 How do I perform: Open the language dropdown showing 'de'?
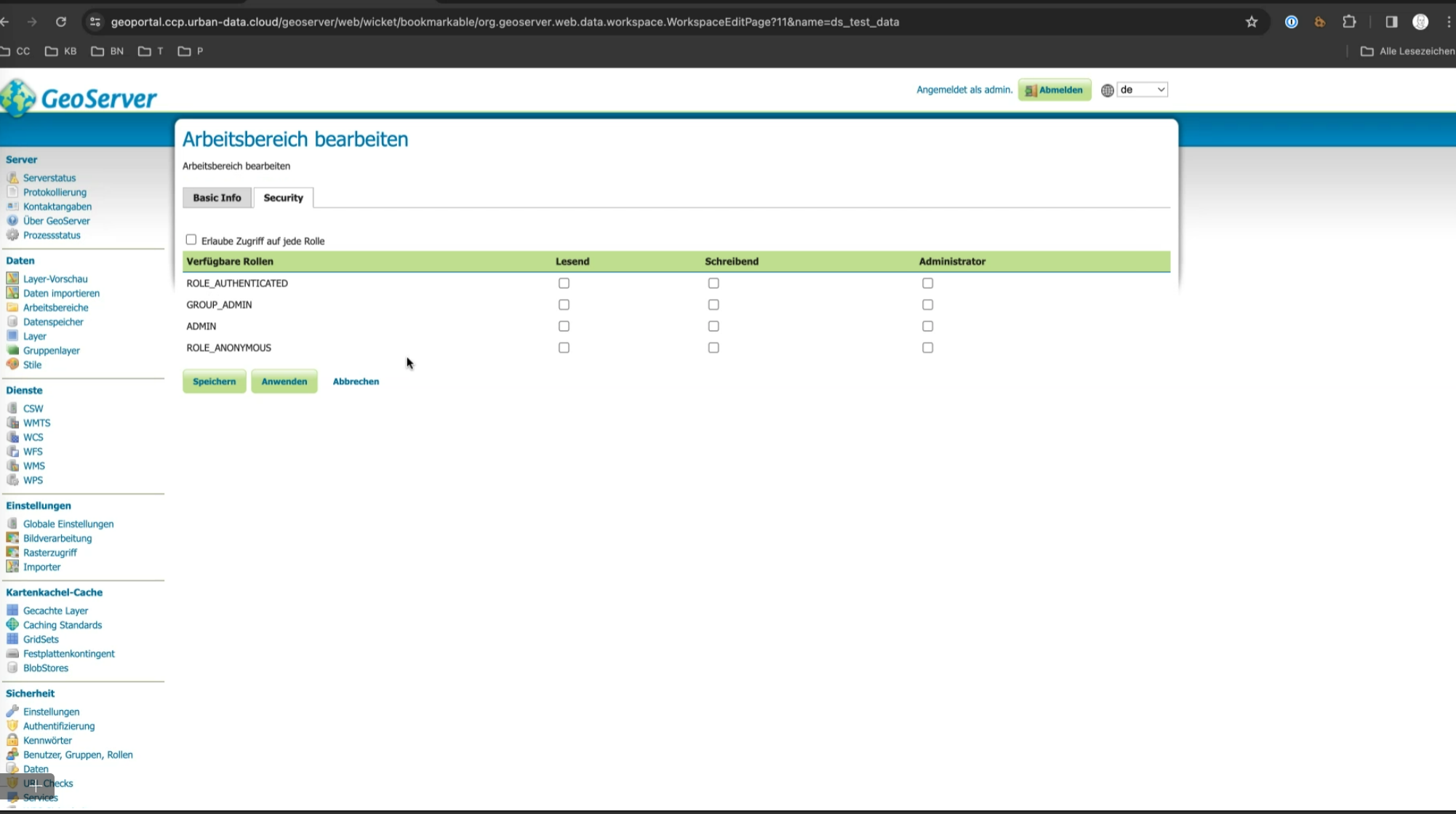click(x=1142, y=89)
